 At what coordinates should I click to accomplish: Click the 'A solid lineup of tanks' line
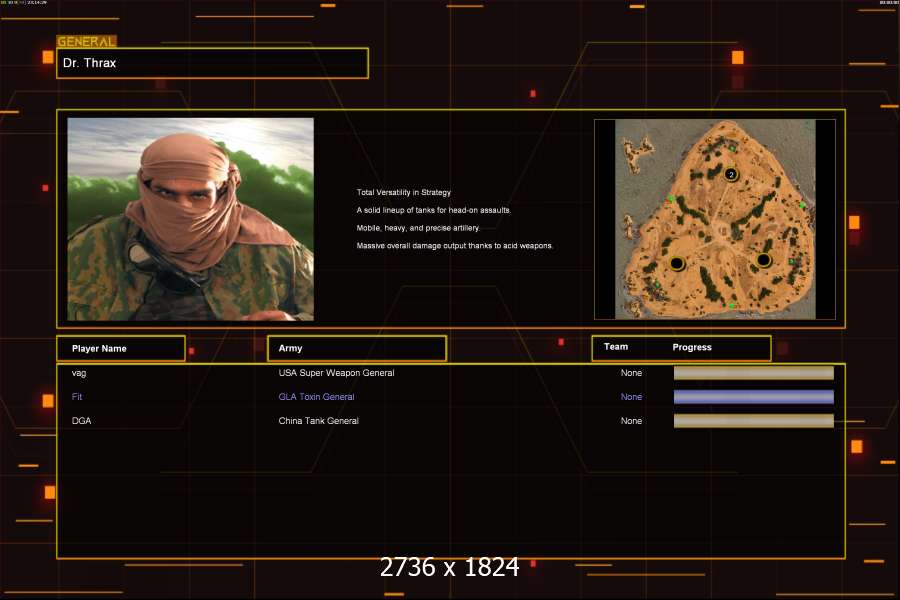433,210
